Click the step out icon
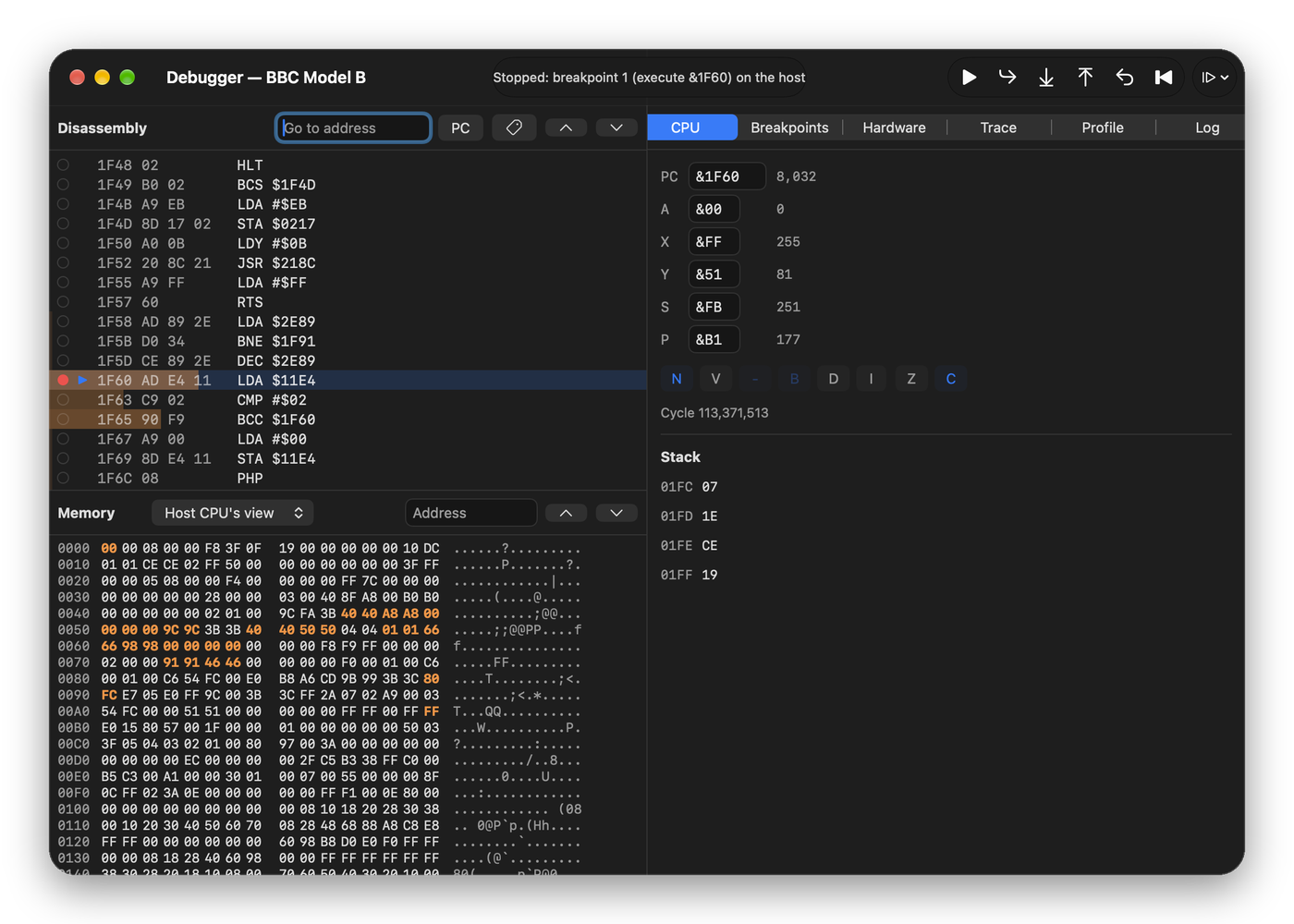The image size is (1294, 924). point(1085,78)
